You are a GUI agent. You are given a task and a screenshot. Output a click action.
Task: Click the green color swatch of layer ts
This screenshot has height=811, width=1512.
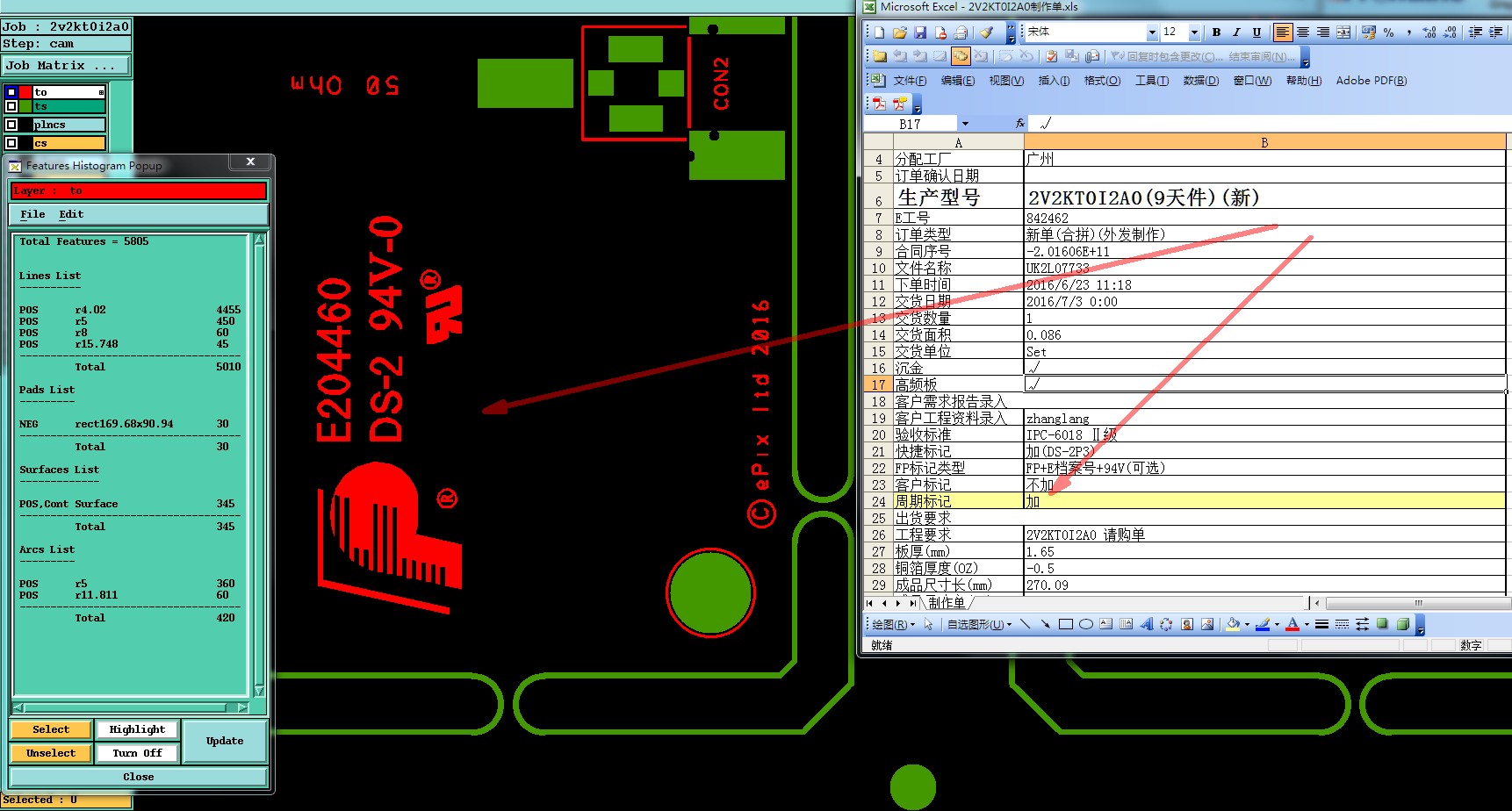pyautogui.click(x=25, y=106)
